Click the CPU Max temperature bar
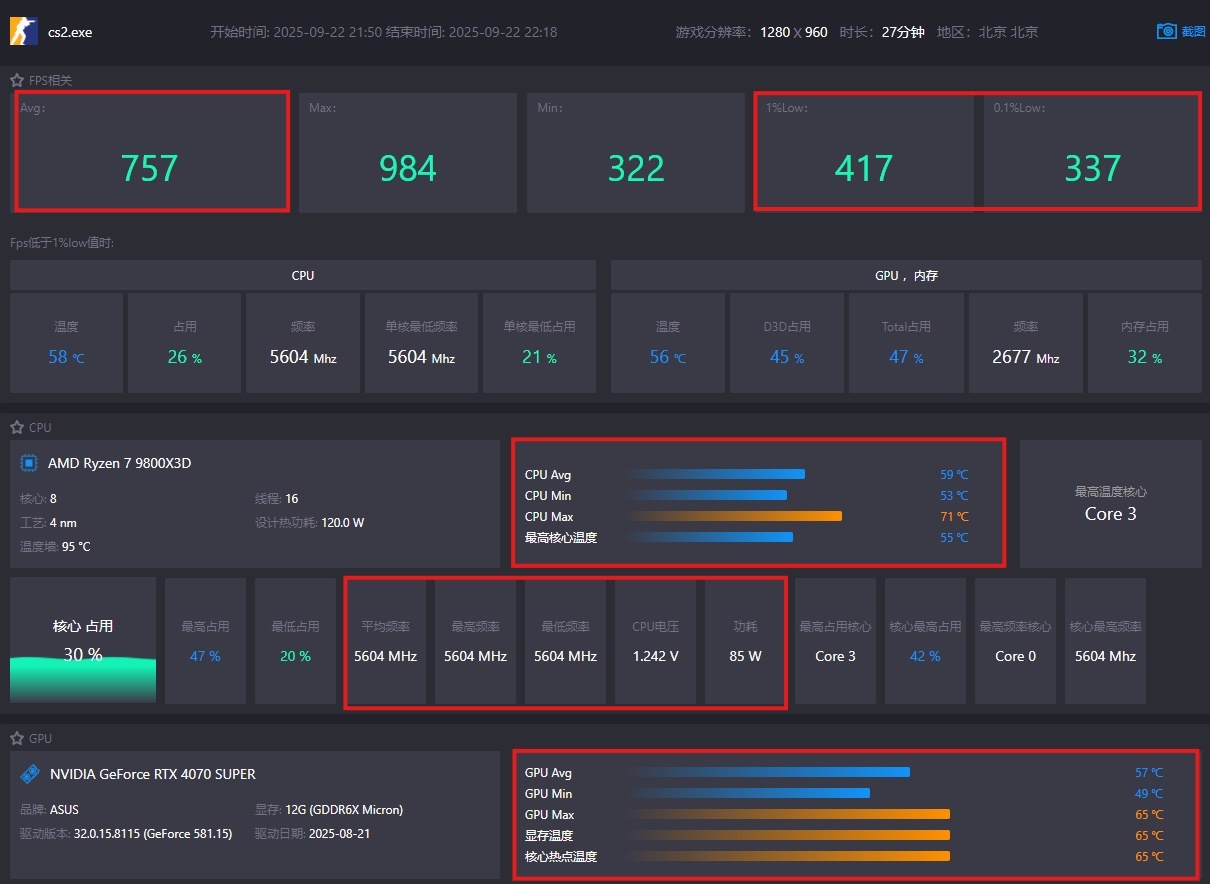The width and height of the screenshot is (1210, 884). click(736, 517)
